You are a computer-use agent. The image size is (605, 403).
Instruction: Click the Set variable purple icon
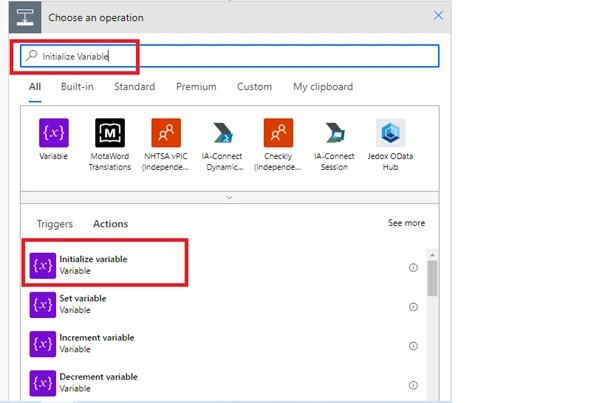coord(43,305)
